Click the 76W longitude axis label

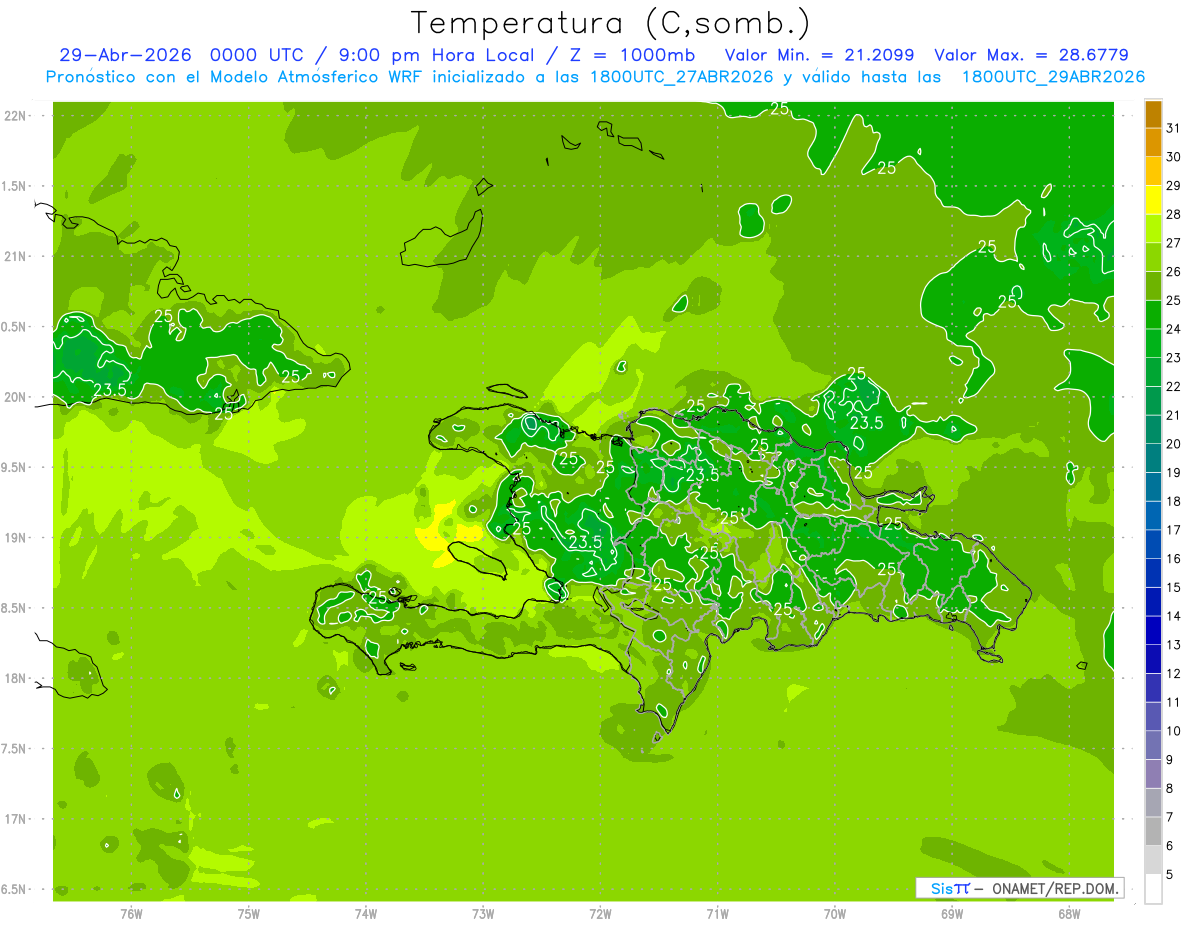tap(131, 913)
